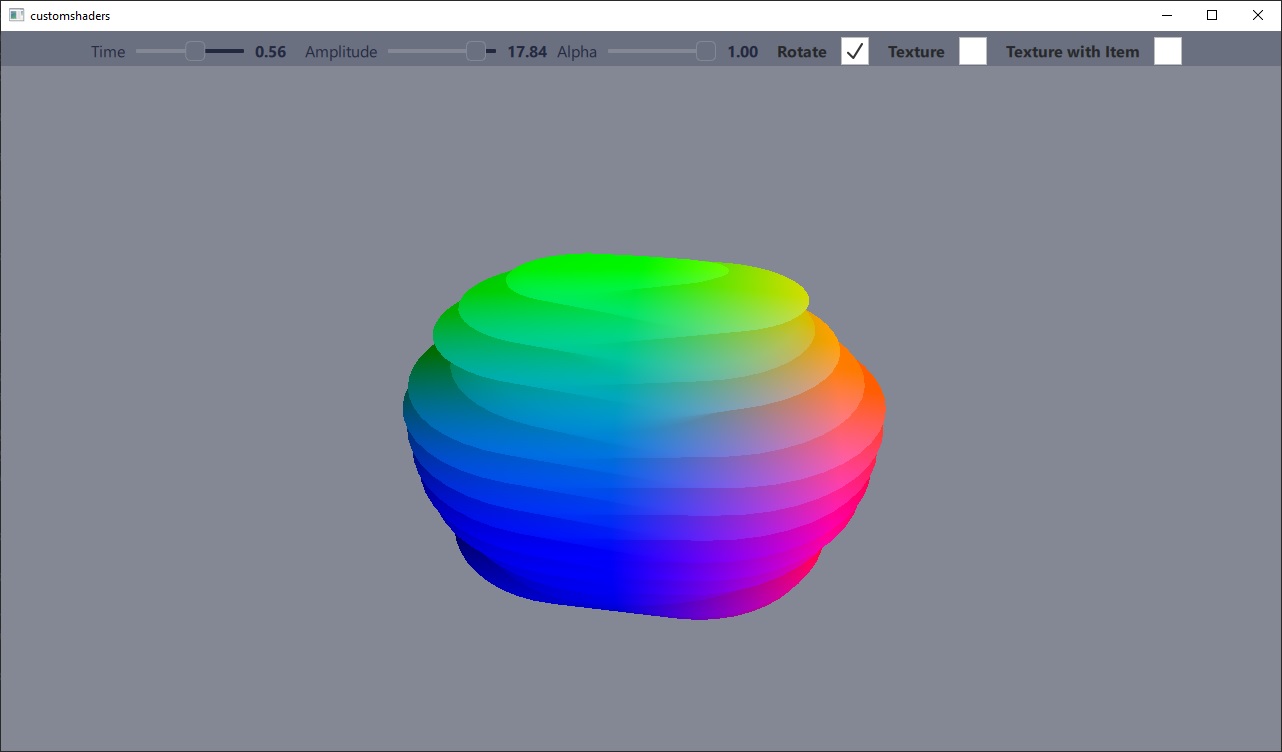Click the Texture with Item label text

click(x=1072, y=51)
